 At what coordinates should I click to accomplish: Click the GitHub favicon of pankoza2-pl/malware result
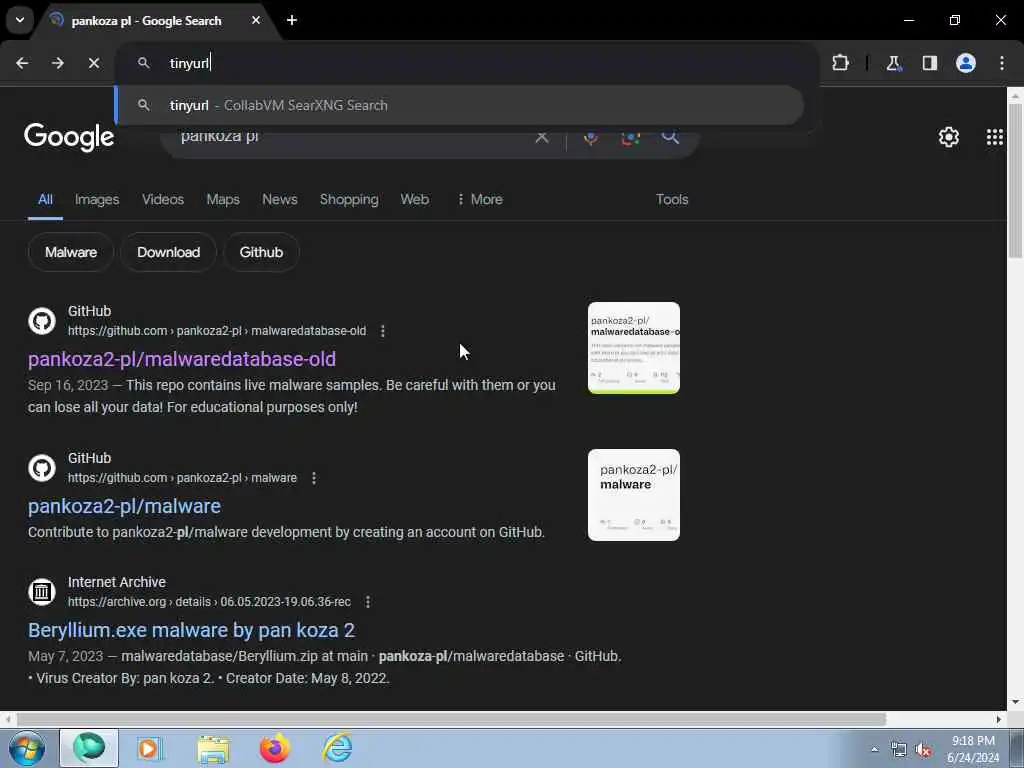pyautogui.click(x=42, y=468)
